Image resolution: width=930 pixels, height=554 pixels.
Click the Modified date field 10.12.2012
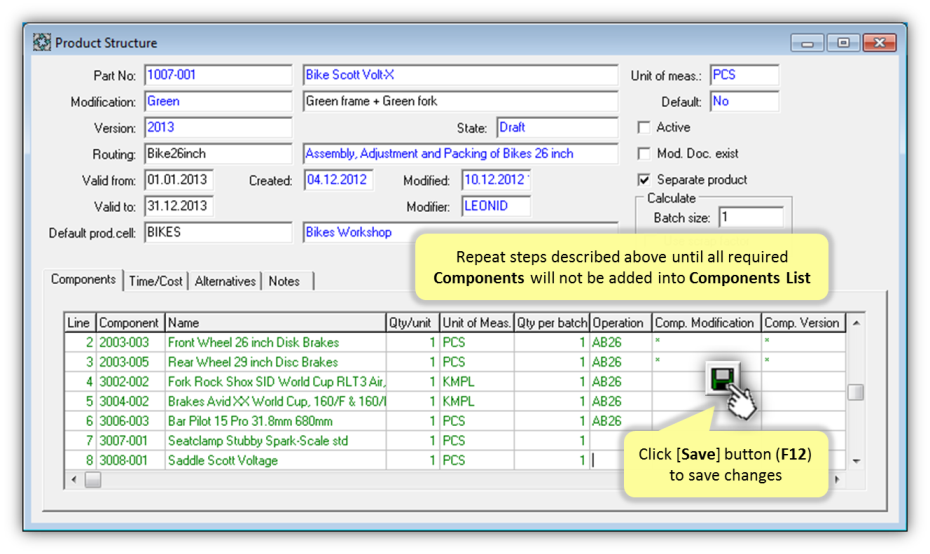(x=496, y=180)
